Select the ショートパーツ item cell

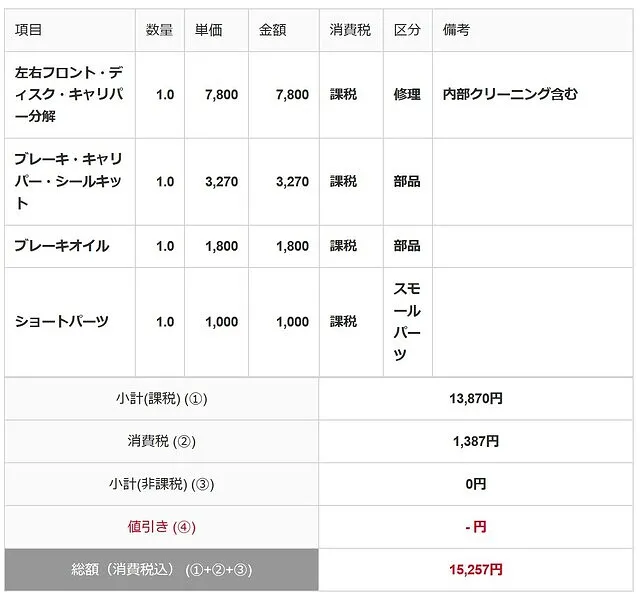click(62, 322)
